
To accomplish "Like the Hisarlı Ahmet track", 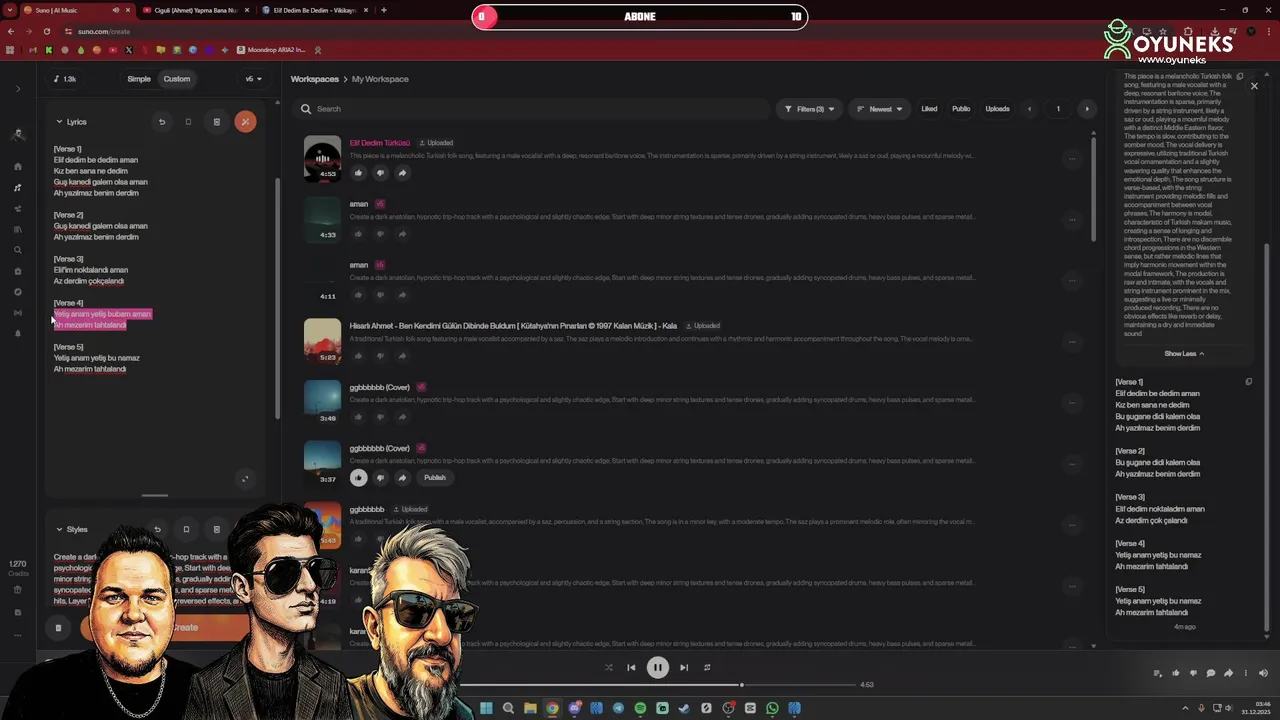I will click(358, 356).
